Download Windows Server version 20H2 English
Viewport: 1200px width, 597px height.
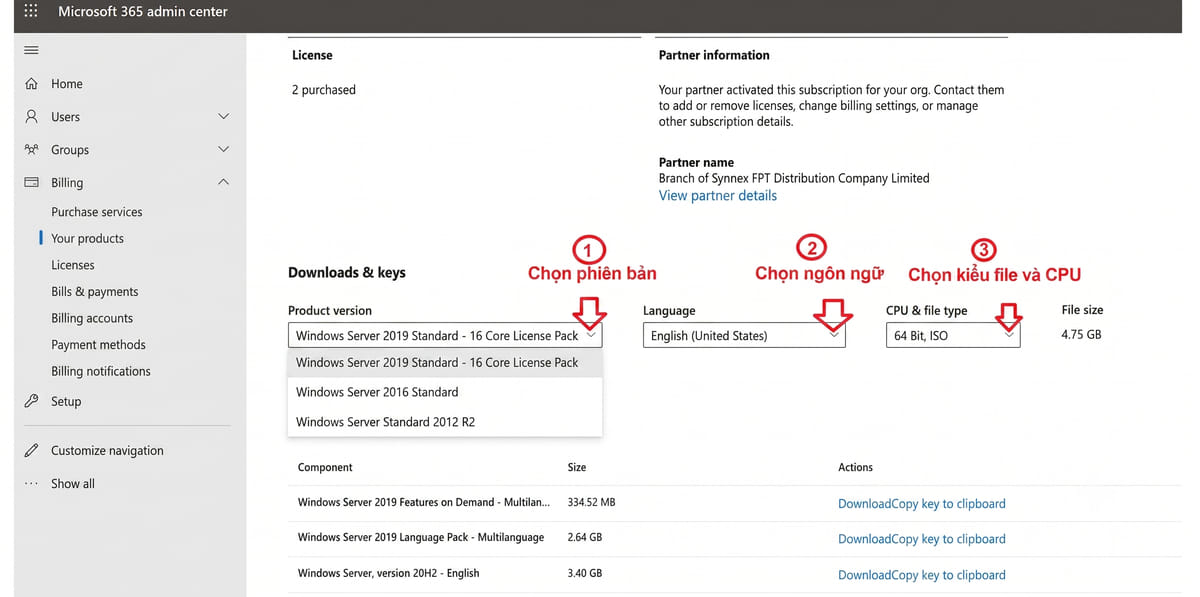coord(864,575)
